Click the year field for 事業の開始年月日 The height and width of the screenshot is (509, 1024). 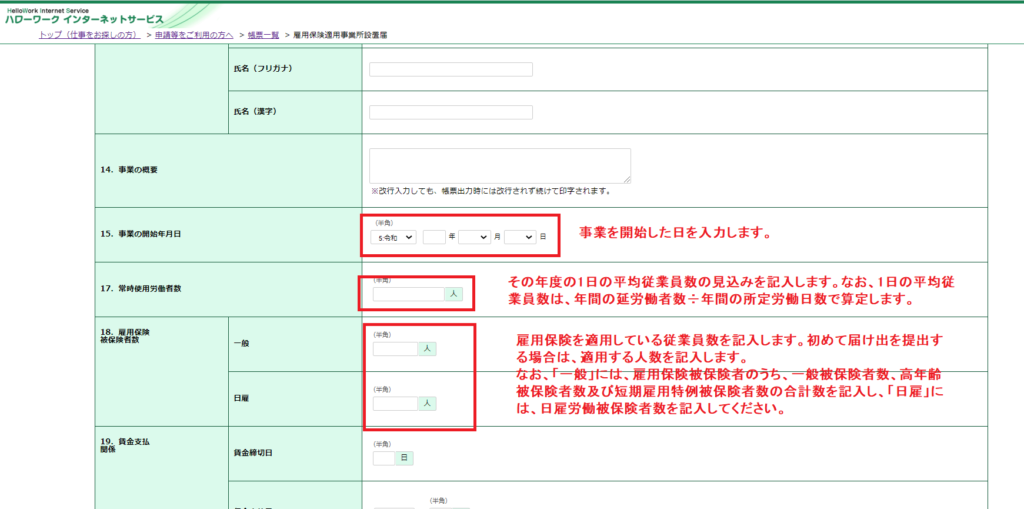click(434, 237)
